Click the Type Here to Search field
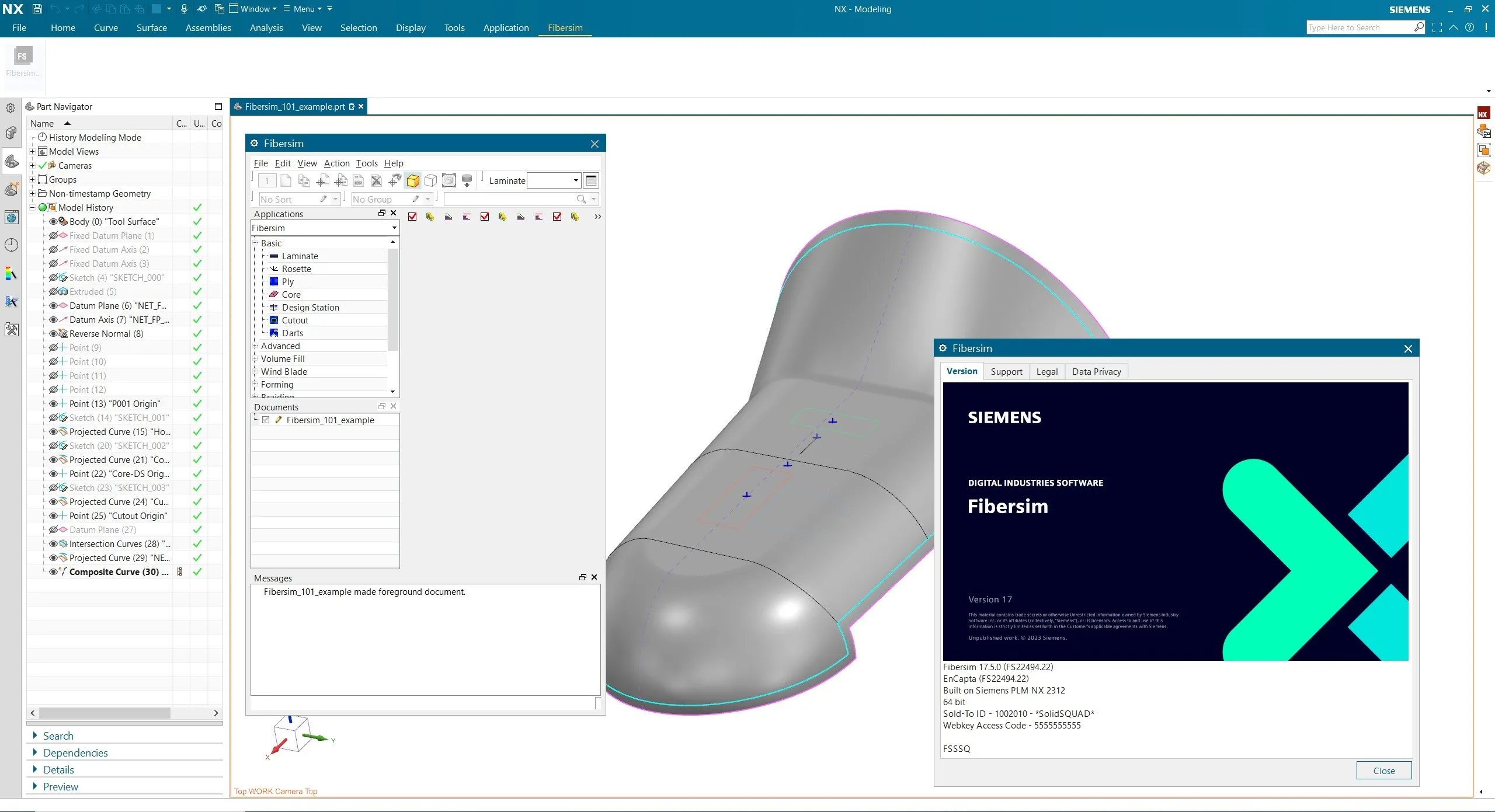 [x=1359, y=27]
